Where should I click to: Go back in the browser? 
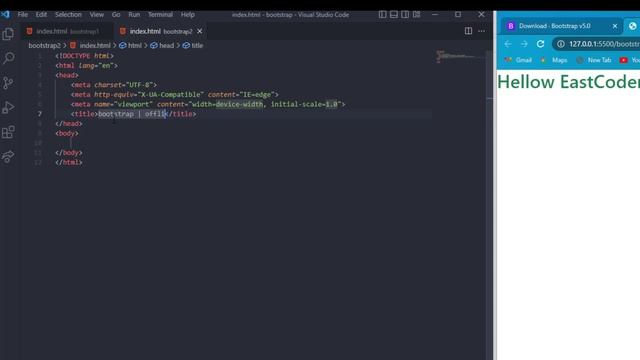pyautogui.click(x=508, y=44)
